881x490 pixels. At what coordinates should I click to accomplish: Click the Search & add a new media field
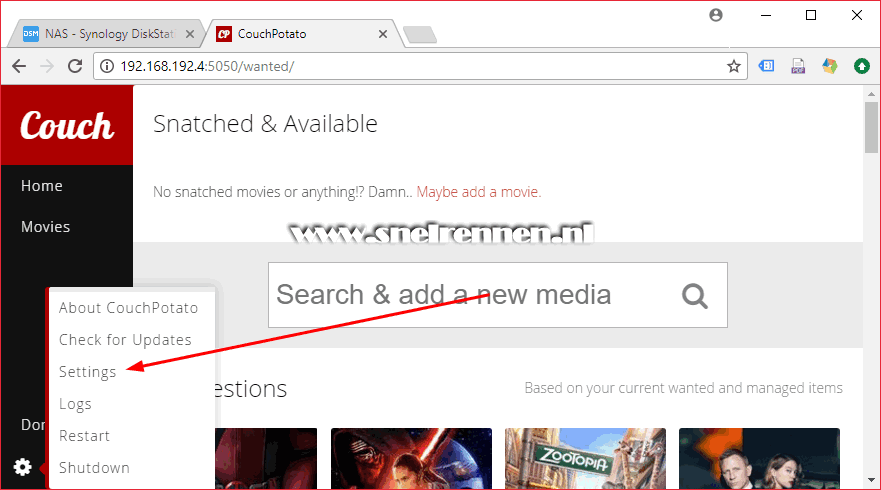click(498, 295)
